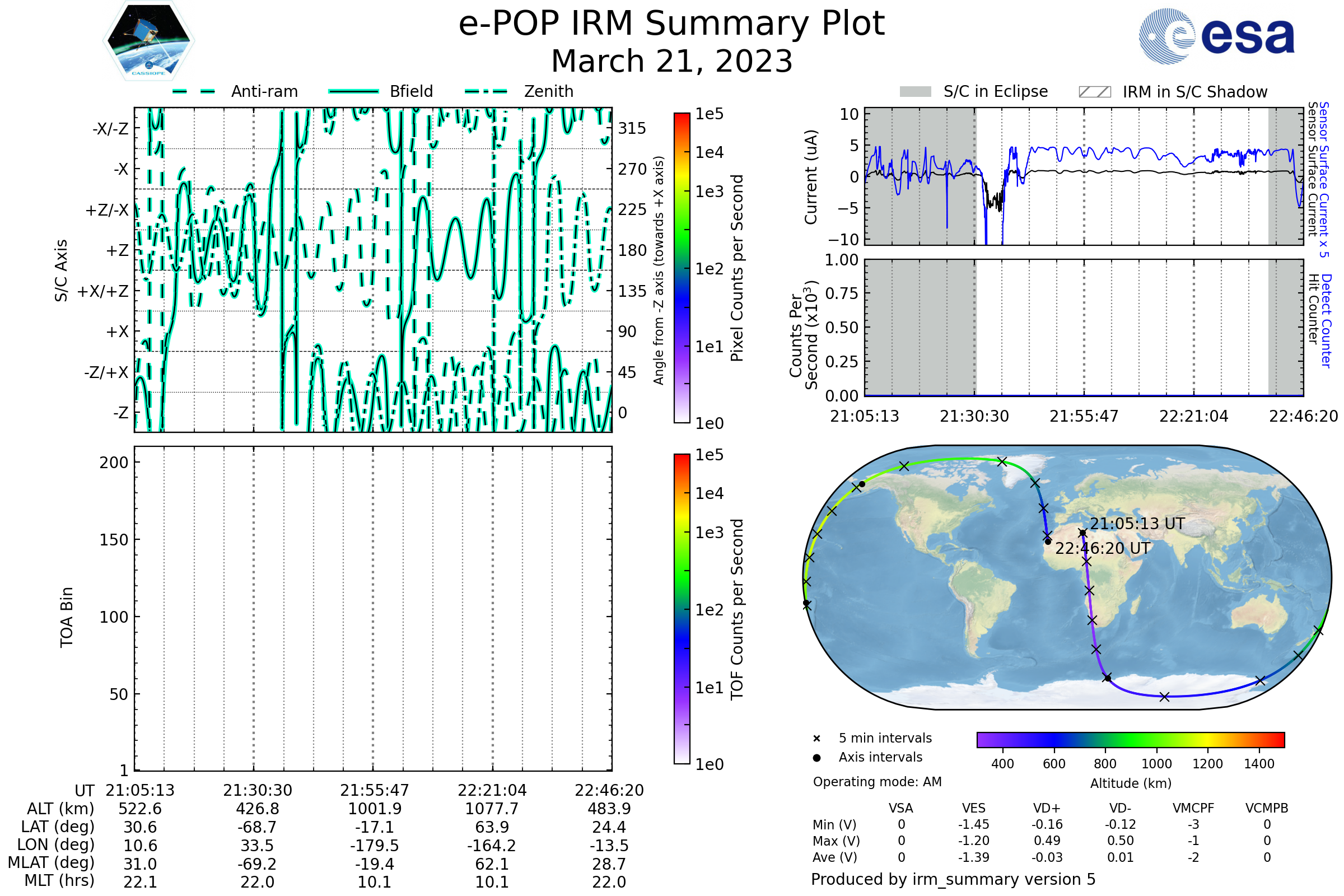This screenshot has width=1344, height=896.
Task: Click the VMCPF column header
Action: click(1193, 809)
